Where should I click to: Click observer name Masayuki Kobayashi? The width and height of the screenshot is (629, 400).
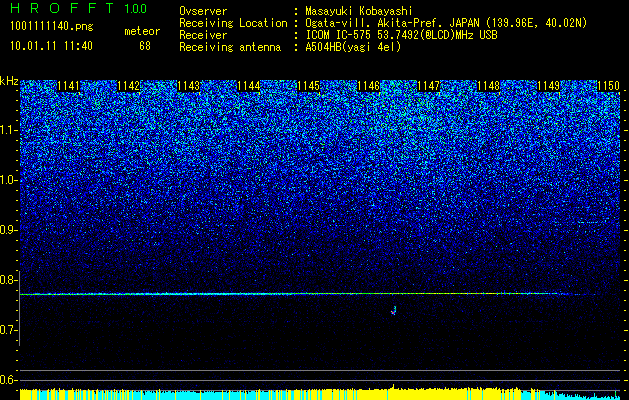359,11
